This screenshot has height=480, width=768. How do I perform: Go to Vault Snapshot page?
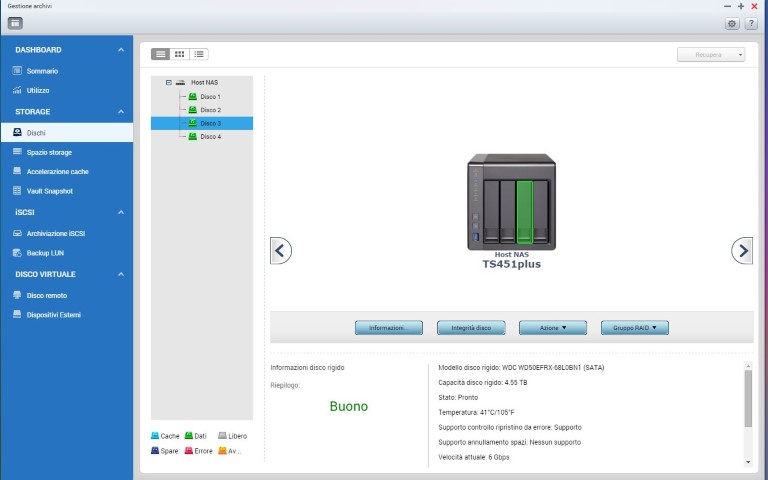tap(49, 191)
